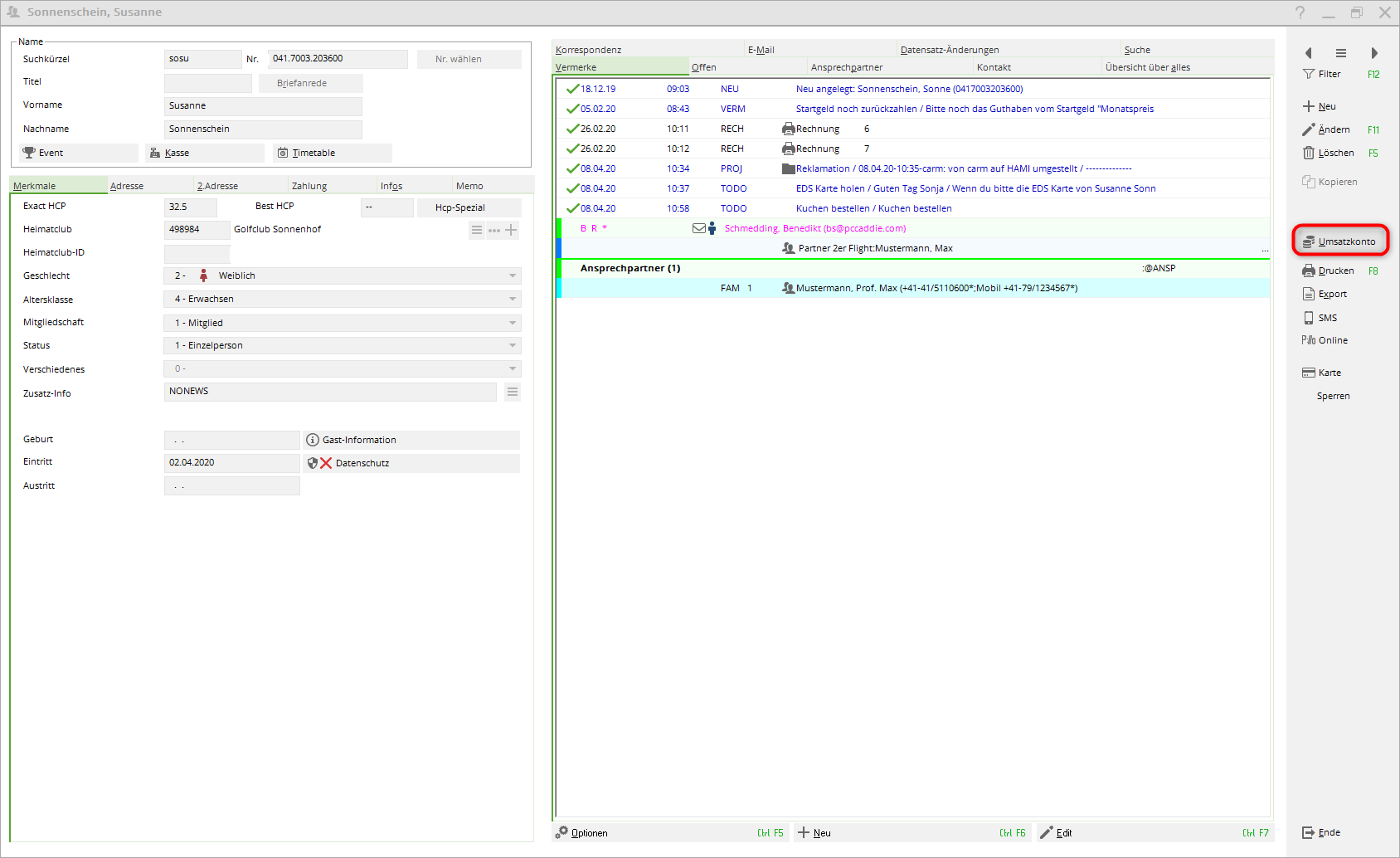Open the Umsatzkonto account view

[x=1340, y=241]
